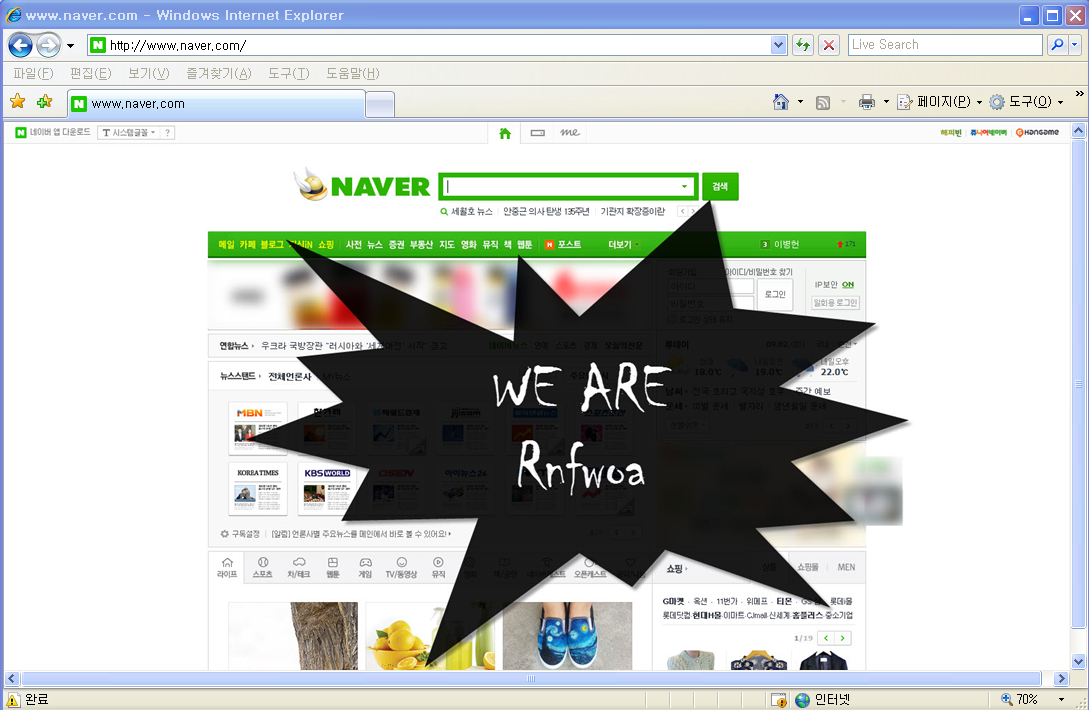
Task: Click the RSS feeds toolbar icon
Action: pyautogui.click(x=823, y=103)
